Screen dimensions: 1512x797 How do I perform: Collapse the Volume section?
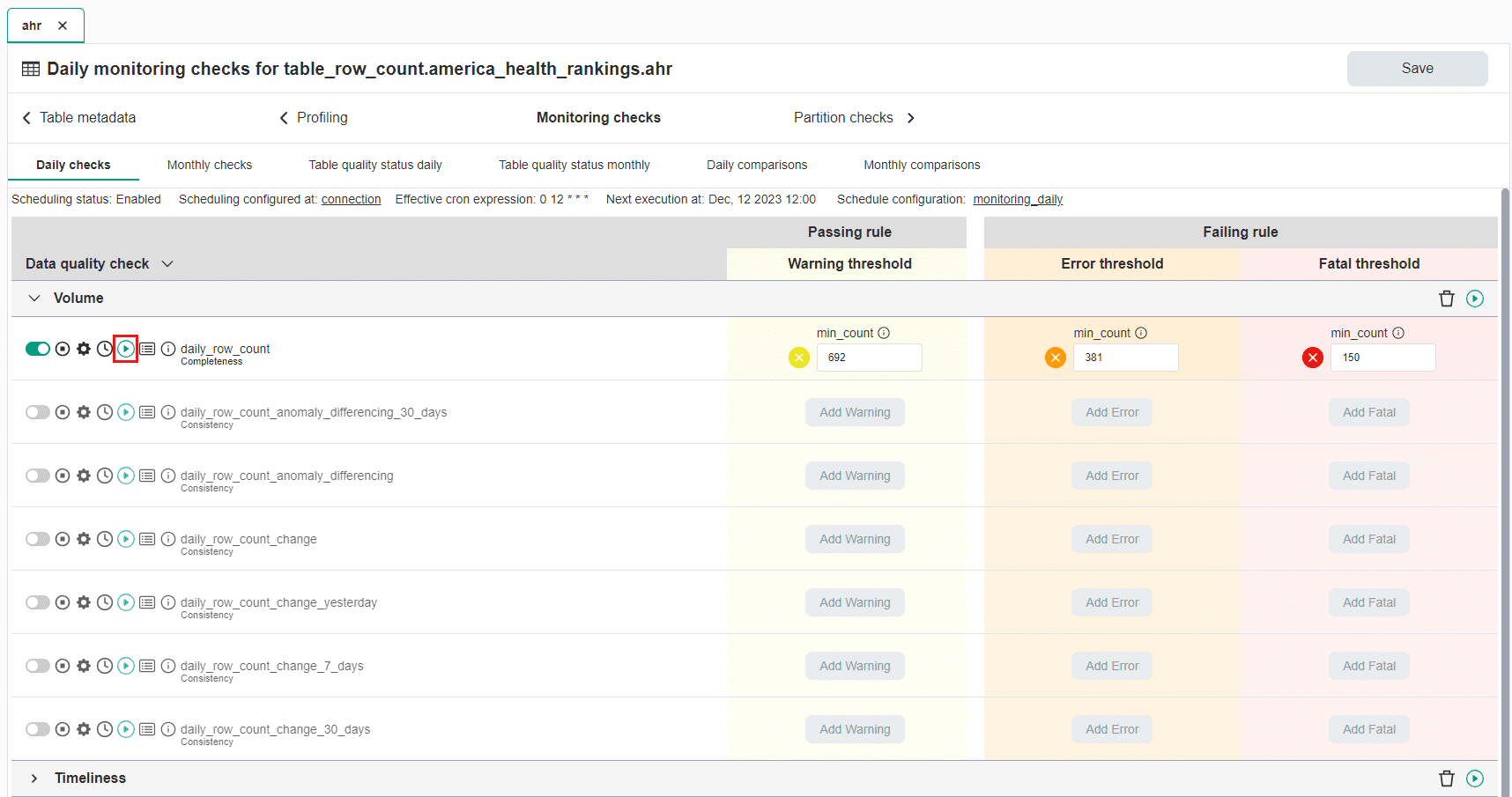[34, 299]
